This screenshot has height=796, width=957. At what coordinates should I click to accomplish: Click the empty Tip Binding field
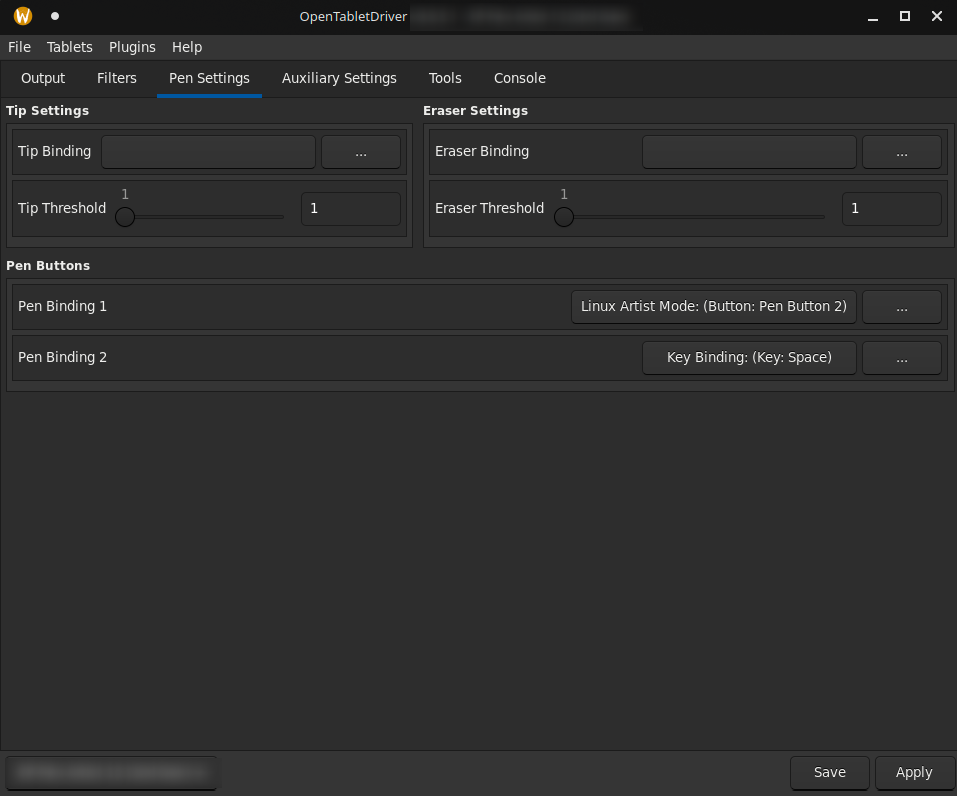(x=208, y=152)
